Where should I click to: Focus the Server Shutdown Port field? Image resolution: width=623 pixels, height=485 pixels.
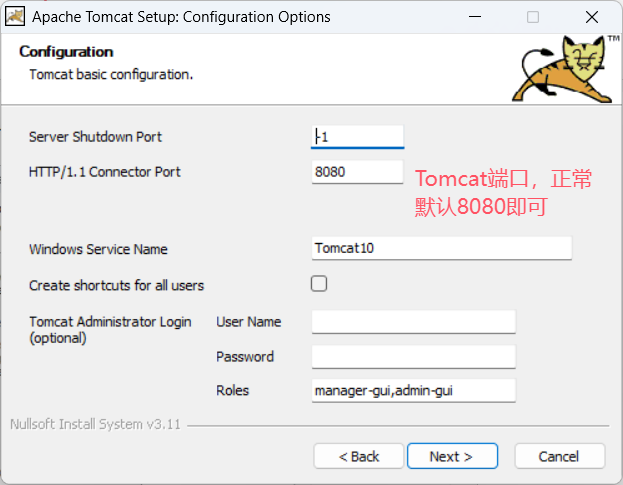tap(357, 136)
